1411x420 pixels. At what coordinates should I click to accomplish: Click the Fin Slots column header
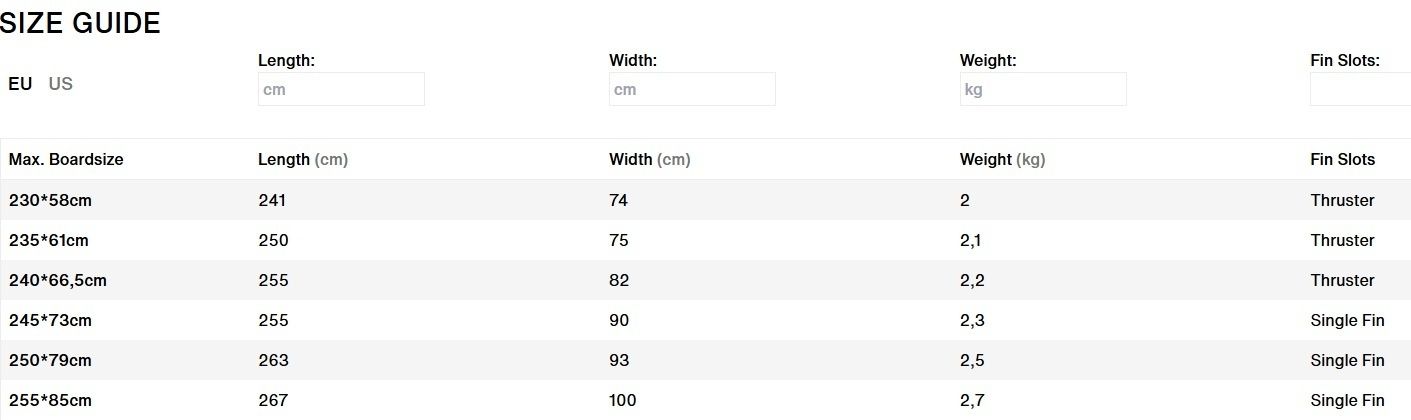1342,160
